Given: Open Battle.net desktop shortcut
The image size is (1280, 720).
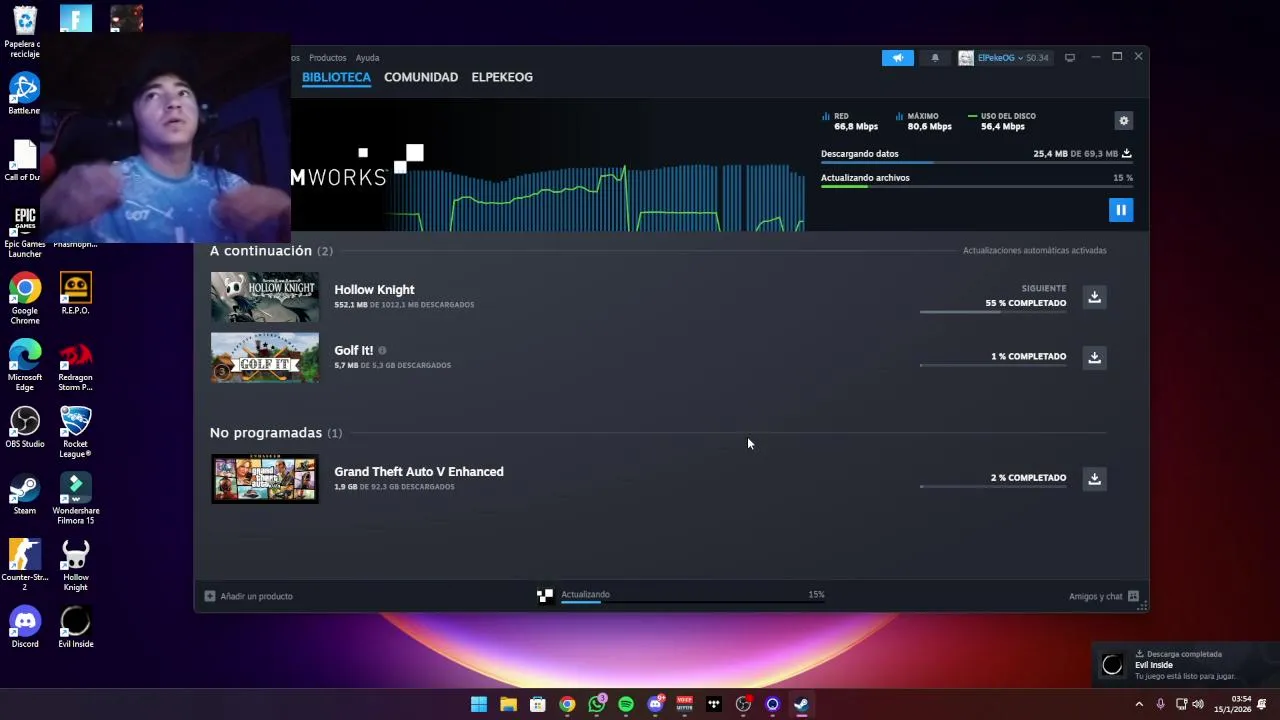Looking at the screenshot, I should point(25,94).
